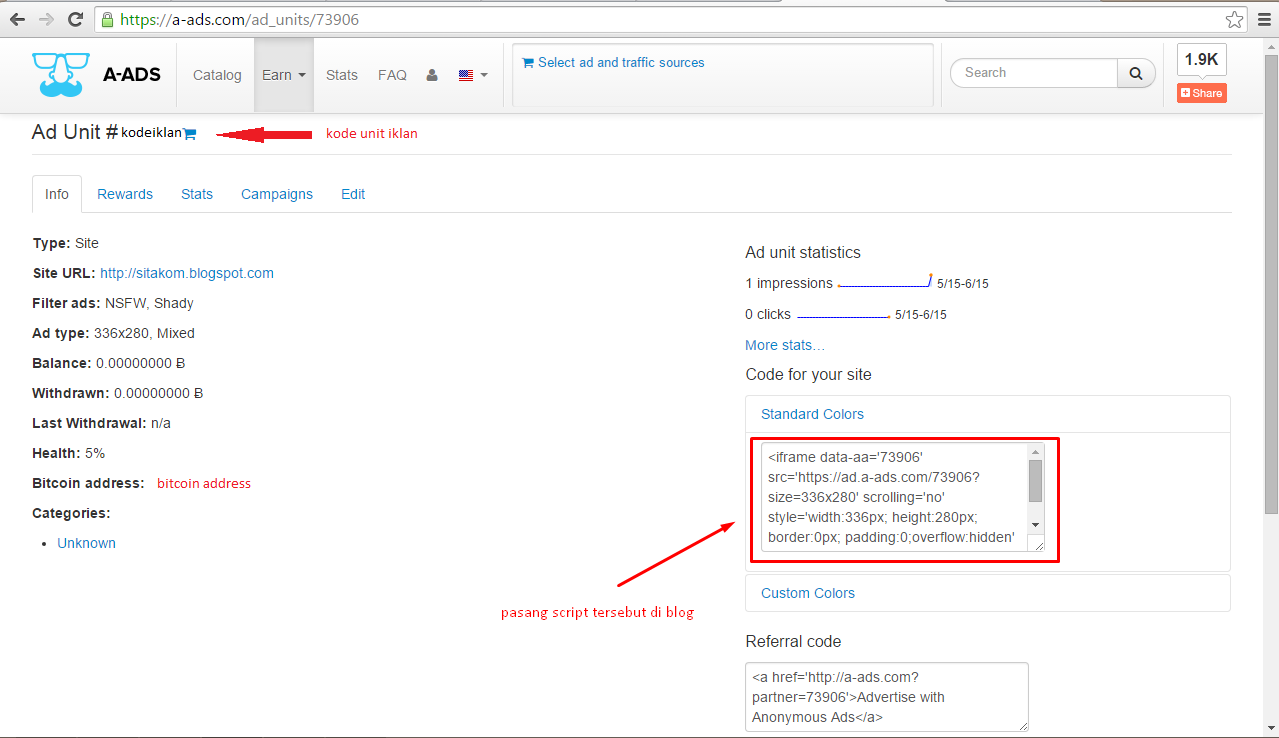
Task: Click the cart icon beside Ad Unit
Action: point(190,133)
